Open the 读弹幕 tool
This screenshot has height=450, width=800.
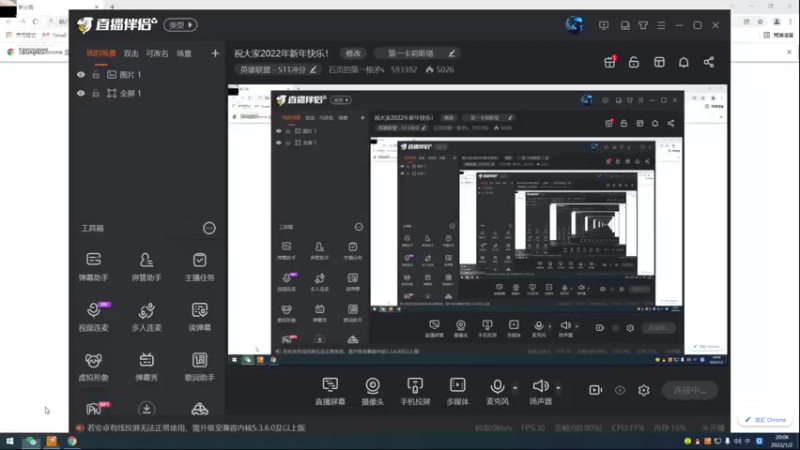coord(199,316)
